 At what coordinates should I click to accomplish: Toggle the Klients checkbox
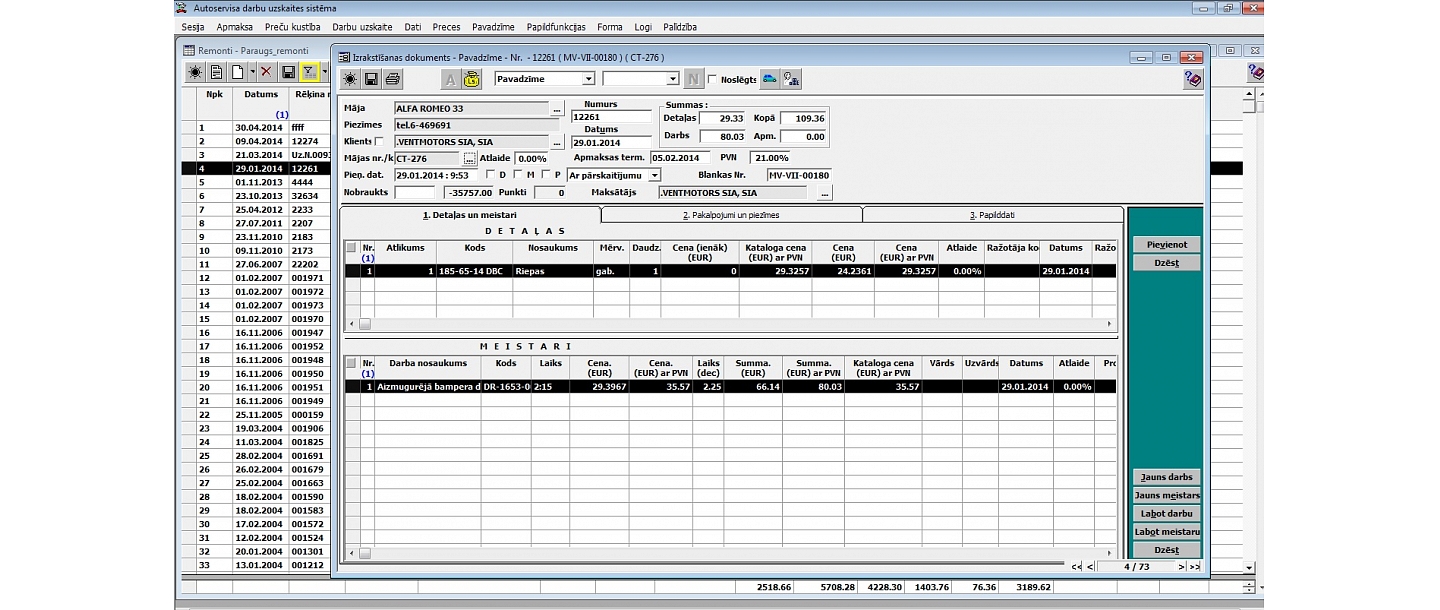pos(379,142)
